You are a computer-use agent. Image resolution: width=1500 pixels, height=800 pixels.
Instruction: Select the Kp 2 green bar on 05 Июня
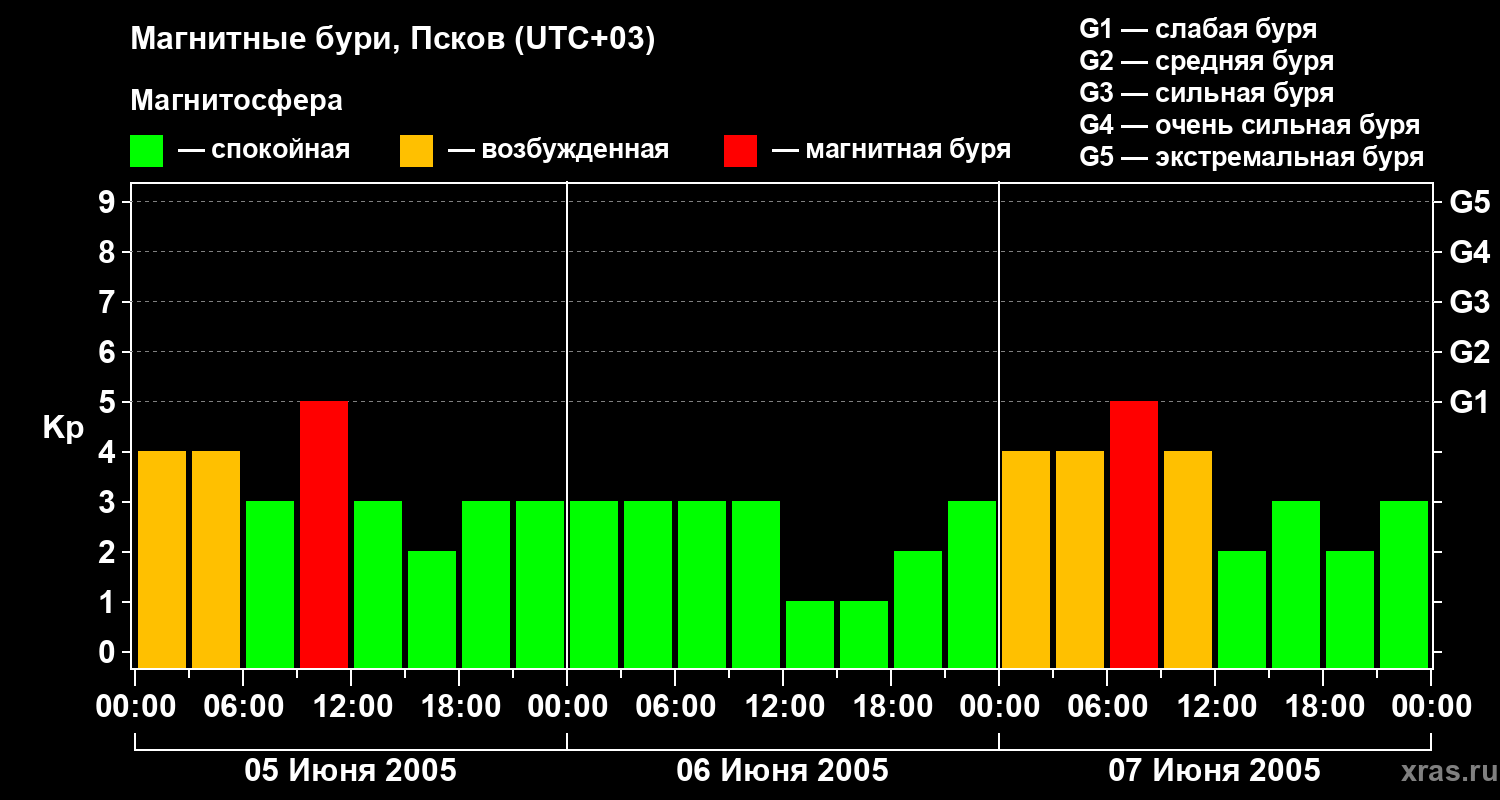coord(432,609)
